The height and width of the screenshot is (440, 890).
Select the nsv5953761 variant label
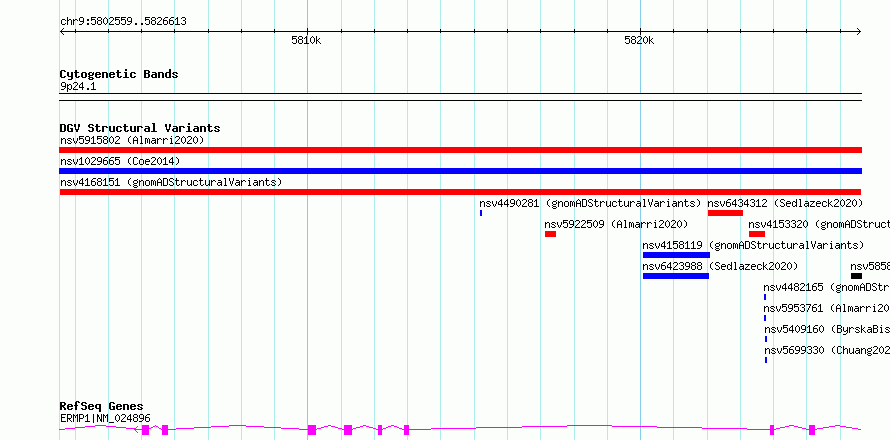pos(826,308)
